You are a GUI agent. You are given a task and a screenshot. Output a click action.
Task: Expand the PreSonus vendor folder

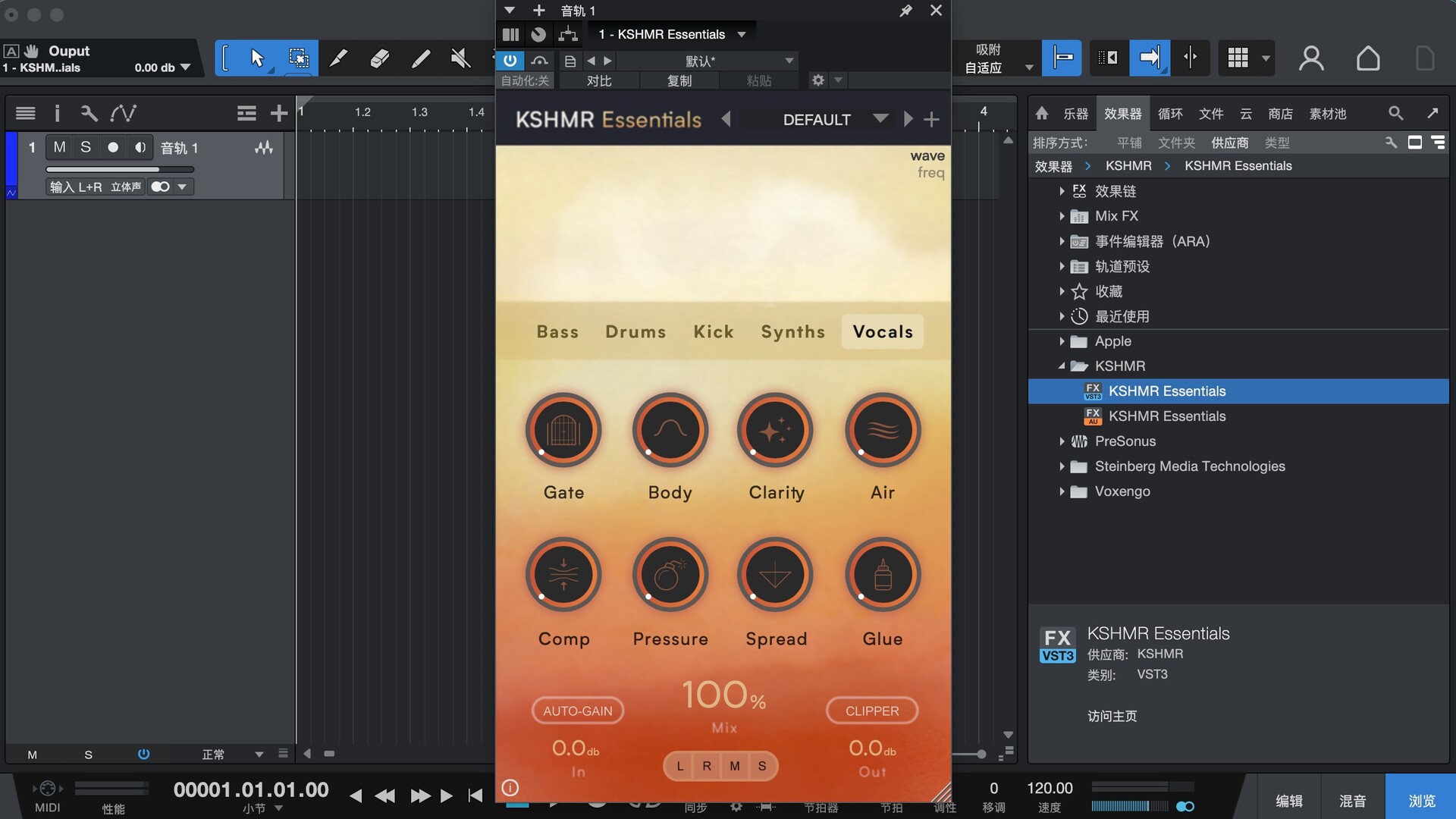(1062, 441)
